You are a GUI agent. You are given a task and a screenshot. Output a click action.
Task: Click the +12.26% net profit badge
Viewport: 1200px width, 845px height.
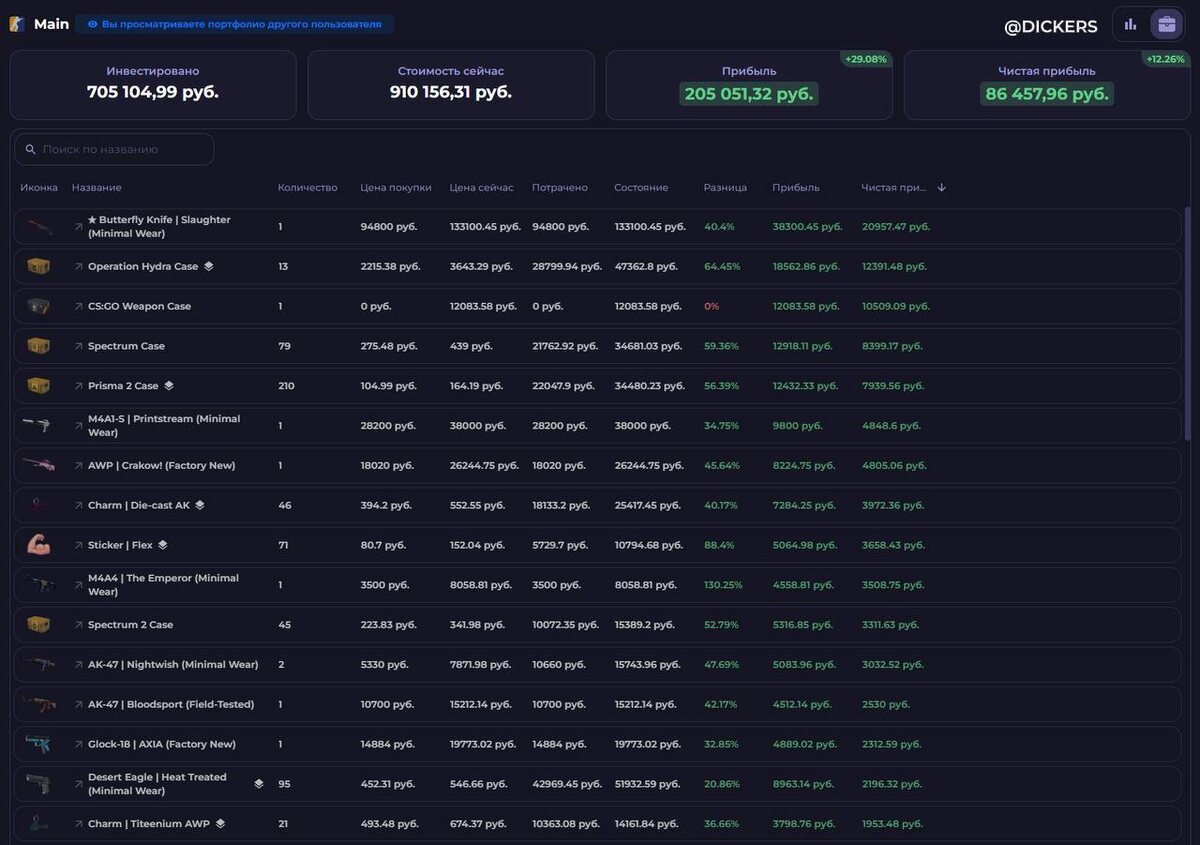point(1166,59)
